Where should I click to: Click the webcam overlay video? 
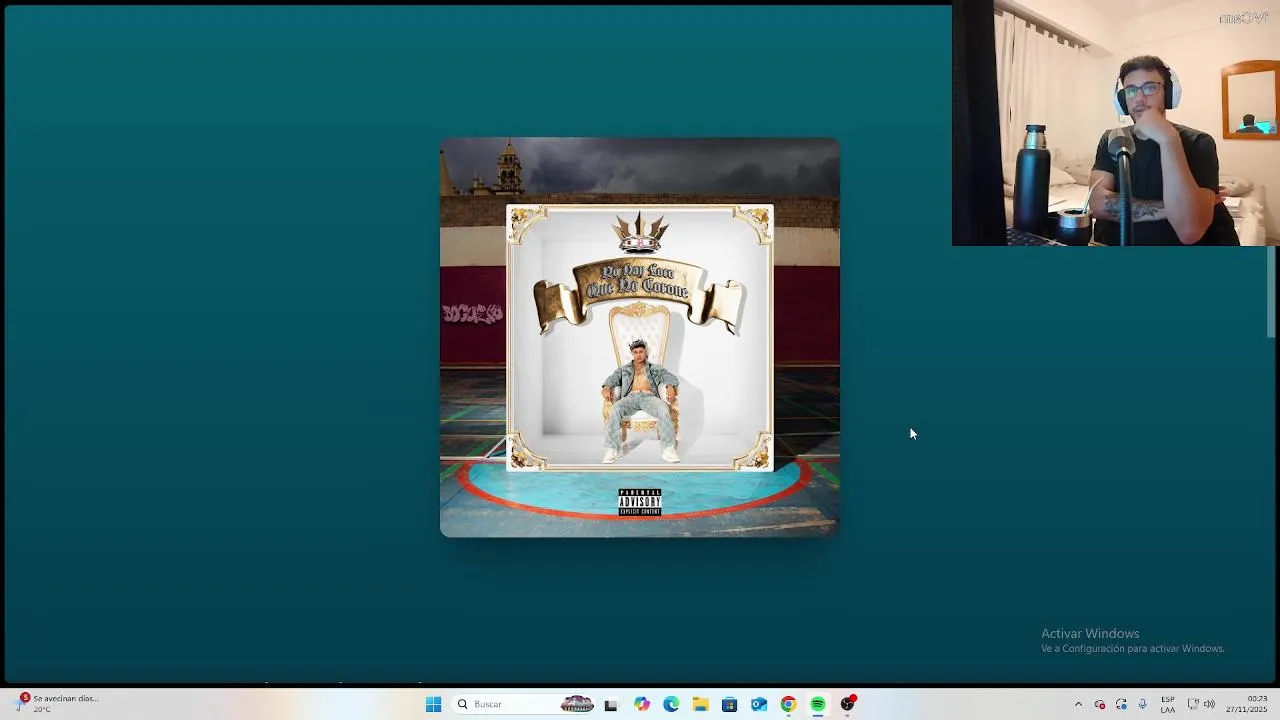tap(1116, 123)
